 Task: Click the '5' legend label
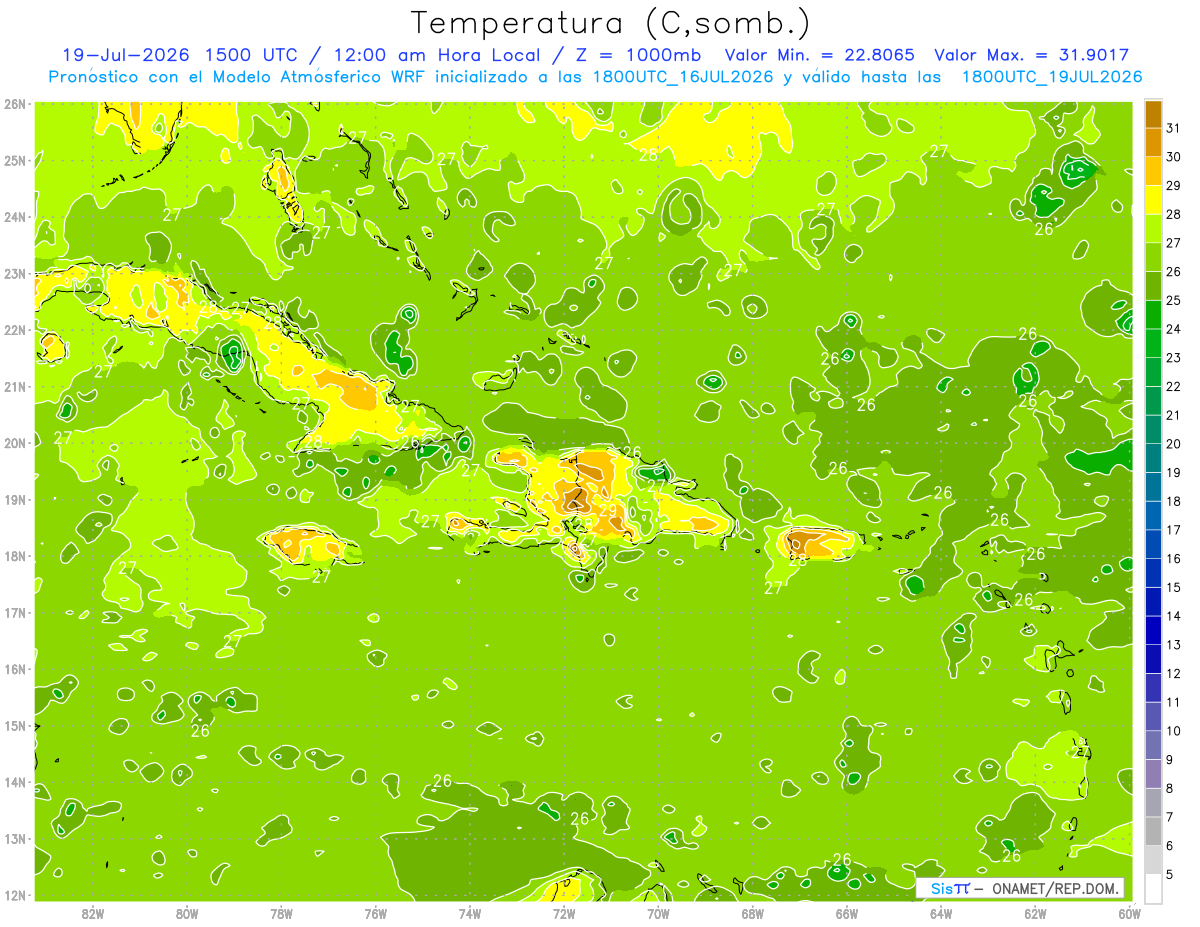coord(1170,875)
